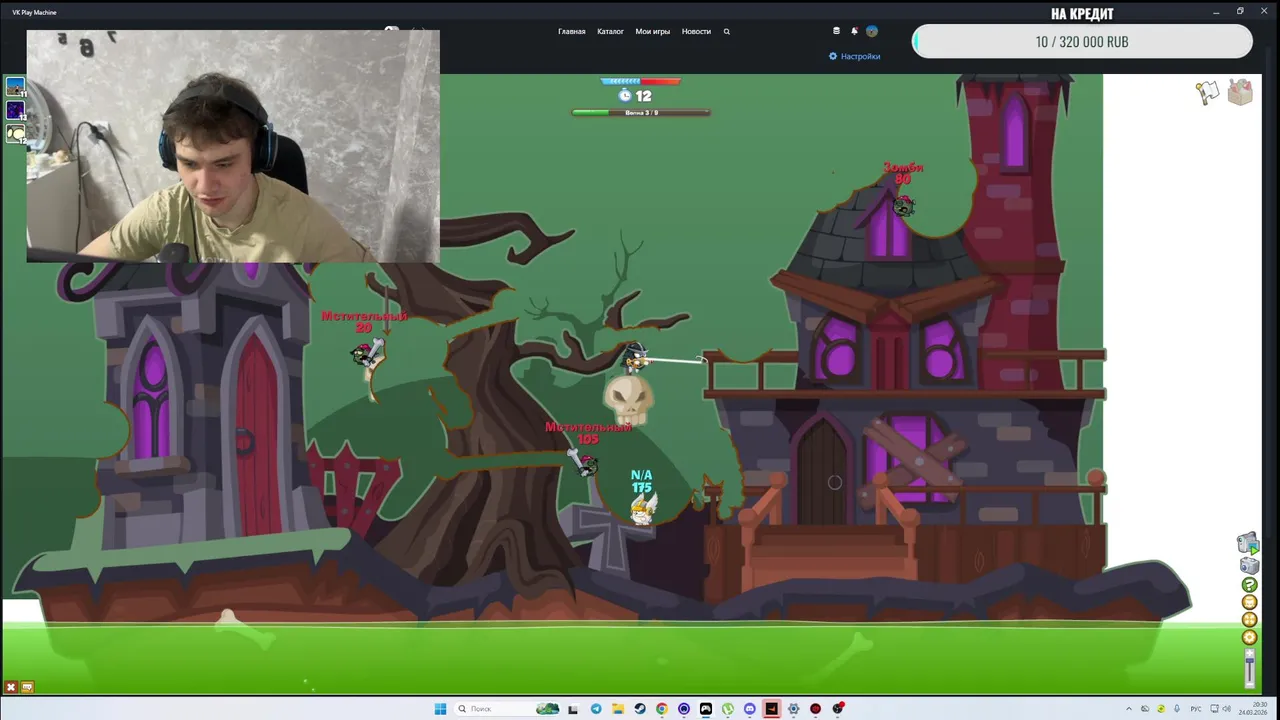Click the turn timer showing 12
Image resolution: width=1280 pixels, height=720 pixels.
(635, 96)
